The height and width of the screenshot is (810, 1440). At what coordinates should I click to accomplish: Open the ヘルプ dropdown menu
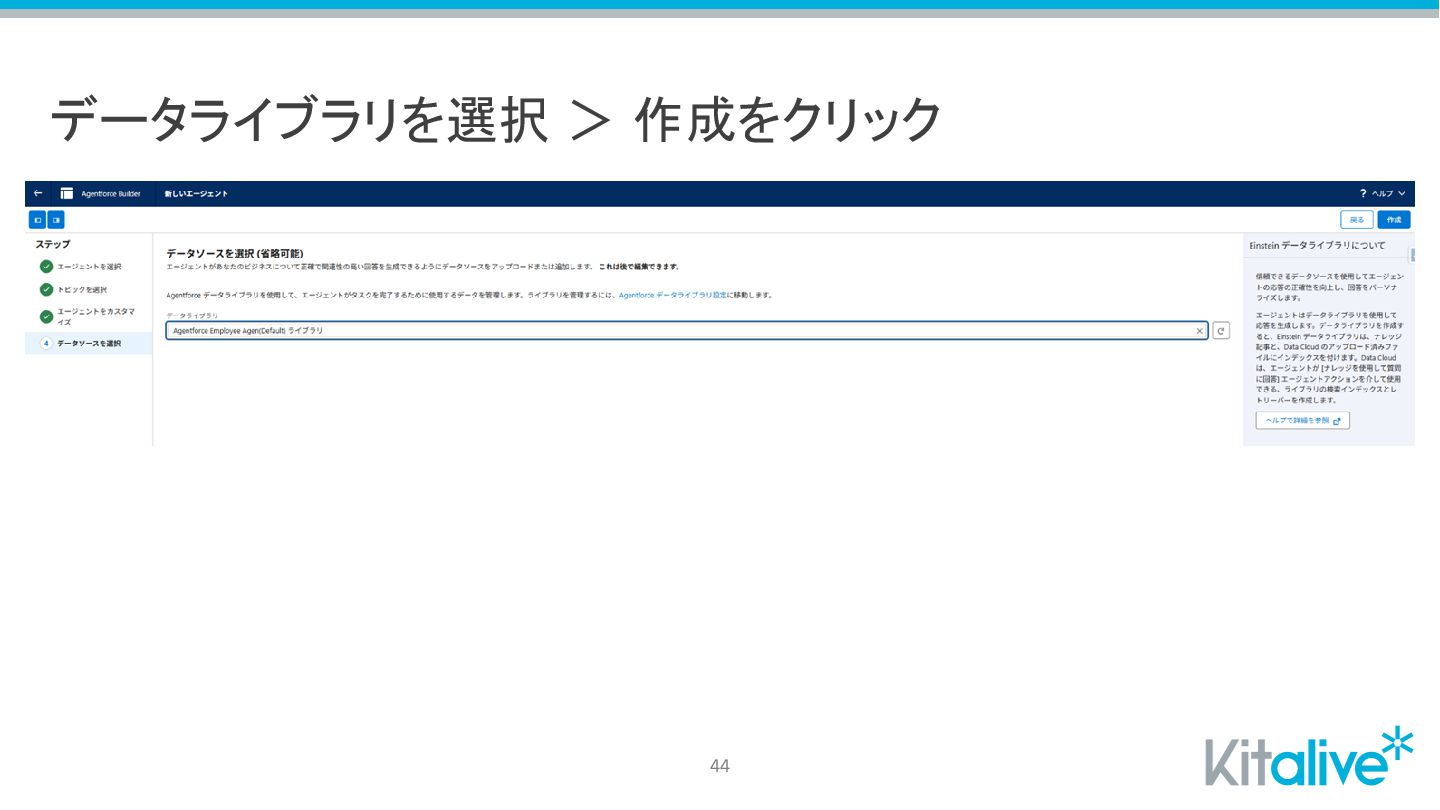1389,193
